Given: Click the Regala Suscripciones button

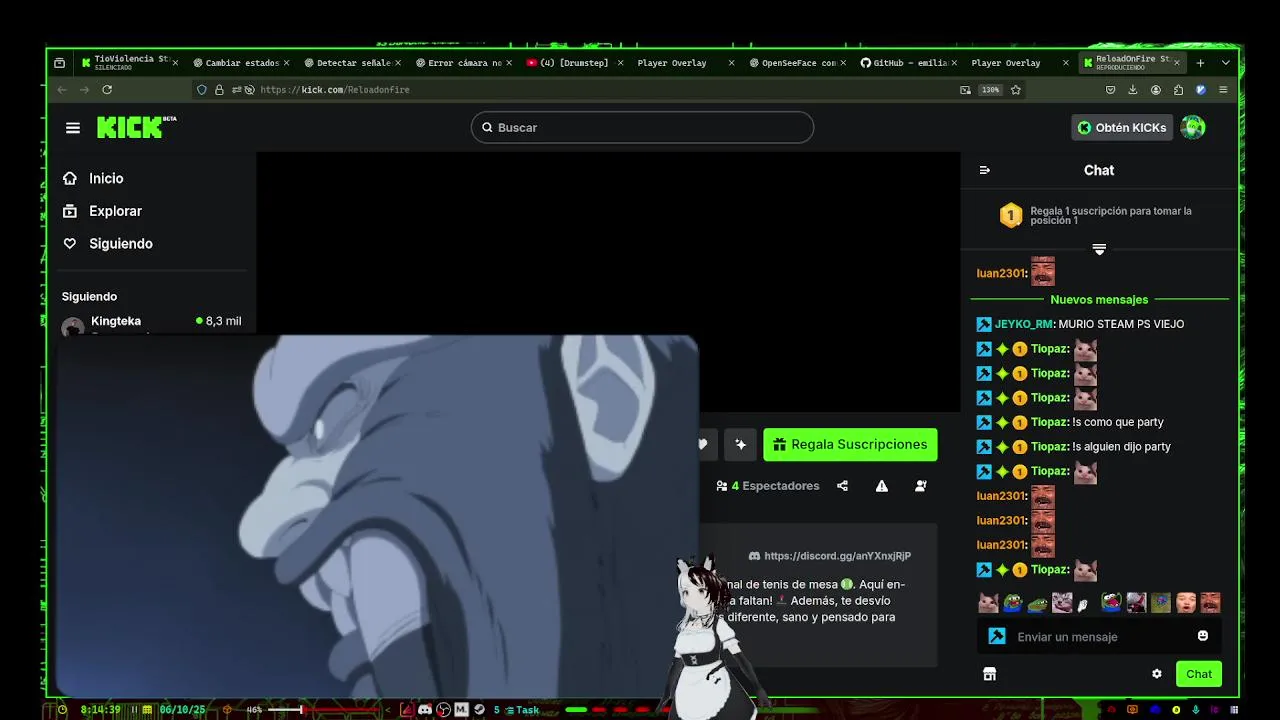Looking at the screenshot, I should pyautogui.click(x=850, y=444).
